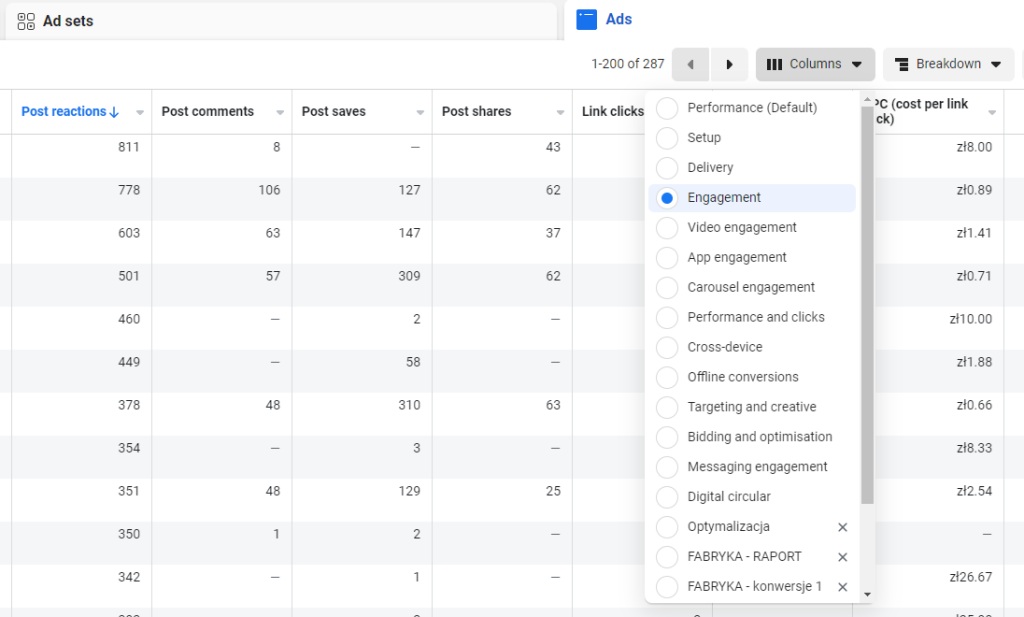
Task: Click the scroll-up arrow in presets list
Action: 867,100
